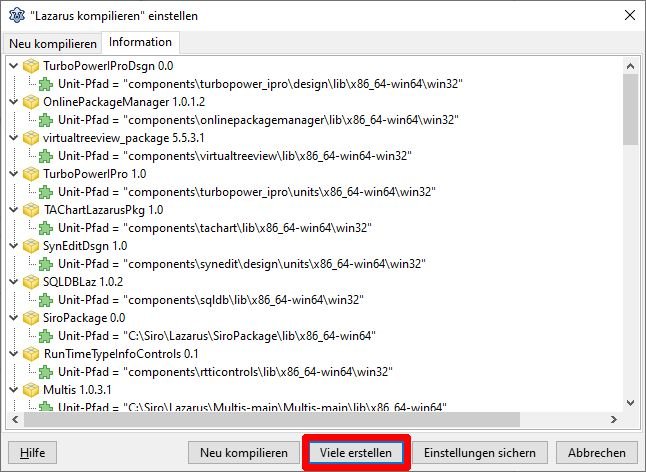Collapse the Multis 1.0.3.1 node
The width and height of the screenshot is (646, 472).
[x=14, y=389]
